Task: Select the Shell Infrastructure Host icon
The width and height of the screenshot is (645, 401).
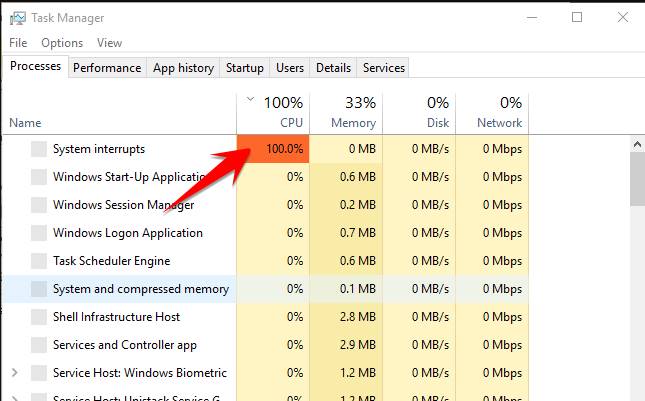Action: coord(39,317)
